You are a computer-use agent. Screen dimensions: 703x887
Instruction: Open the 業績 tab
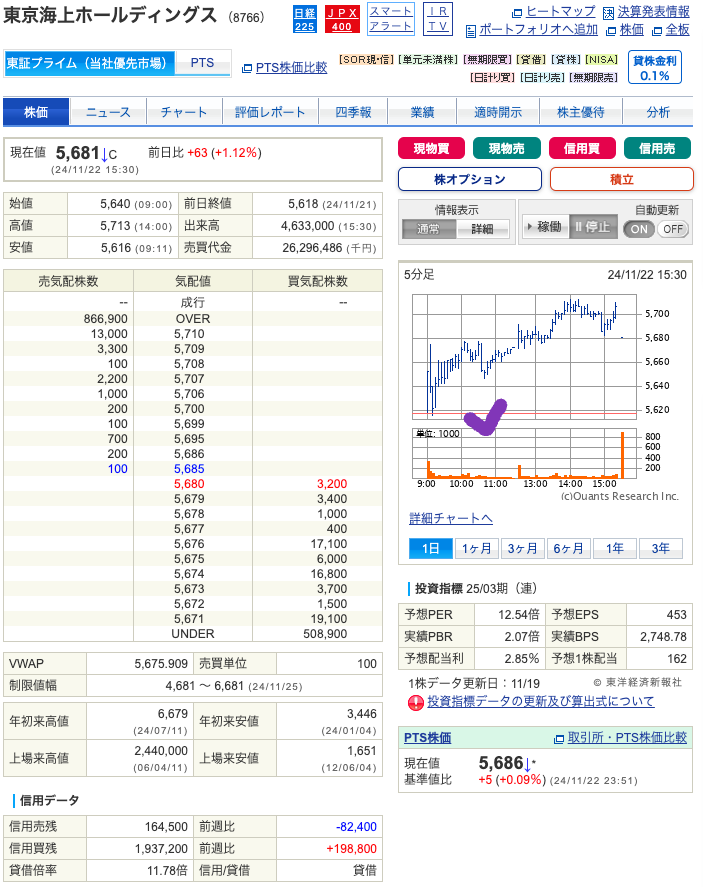coord(422,112)
